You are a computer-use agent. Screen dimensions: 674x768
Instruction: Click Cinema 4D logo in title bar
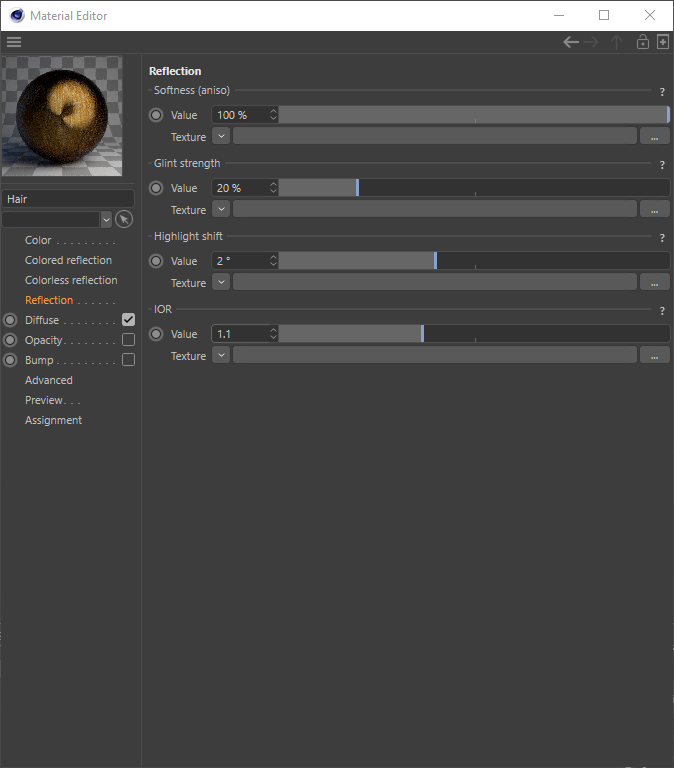(x=17, y=16)
